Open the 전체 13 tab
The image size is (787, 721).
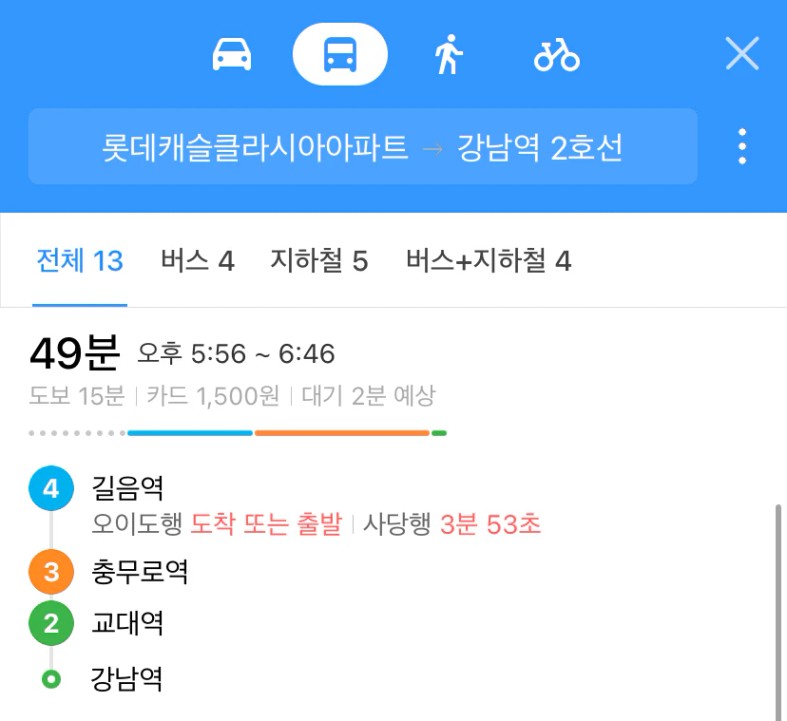coord(80,261)
